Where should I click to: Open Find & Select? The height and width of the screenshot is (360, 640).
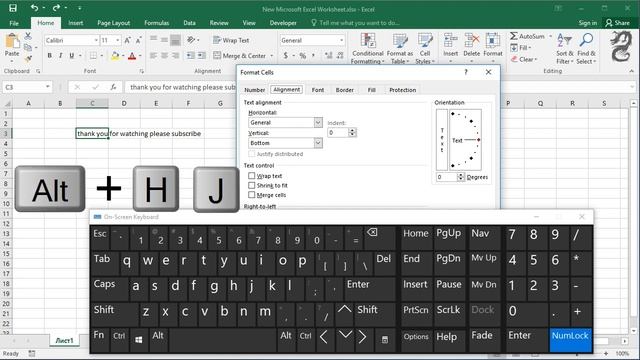586,48
